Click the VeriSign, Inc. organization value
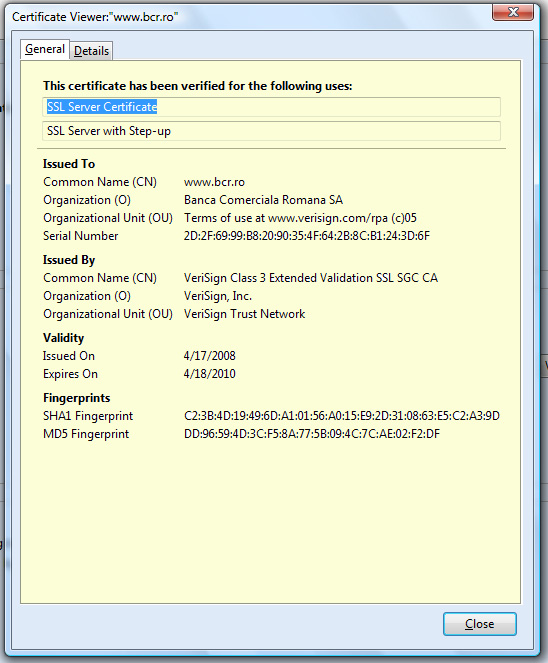The height and width of the screenshot is (663, 548). point(218,296)
